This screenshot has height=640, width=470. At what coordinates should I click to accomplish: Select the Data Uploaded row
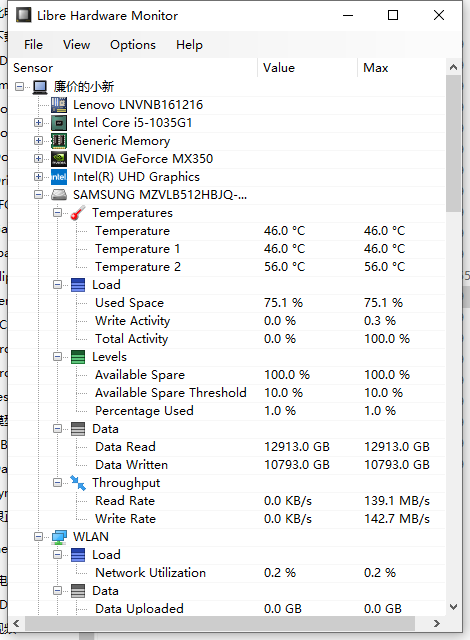pyautogui.click(x=227, y=609)
